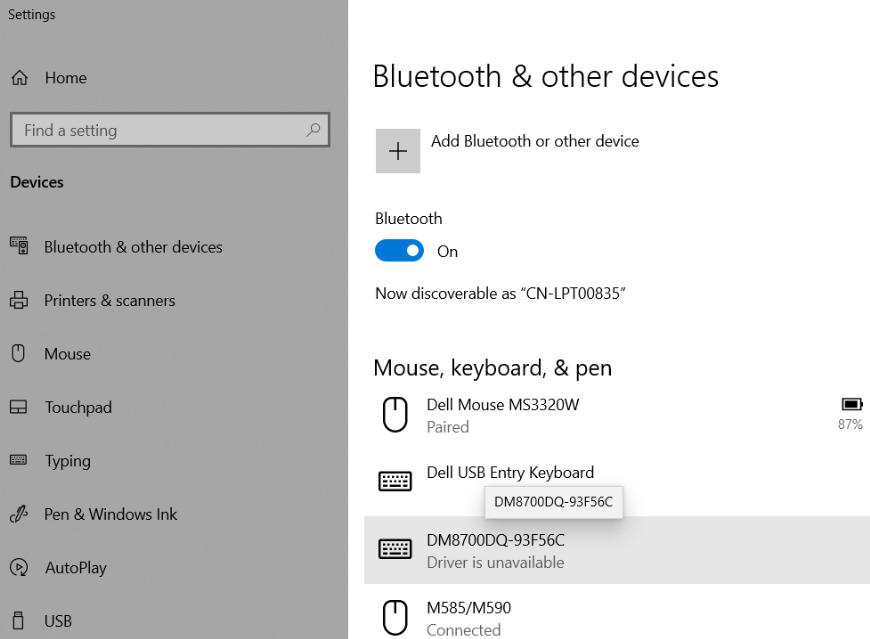Click the Home house icon
870x639 pixels.
pyautogui.click(x=19, y=78)
